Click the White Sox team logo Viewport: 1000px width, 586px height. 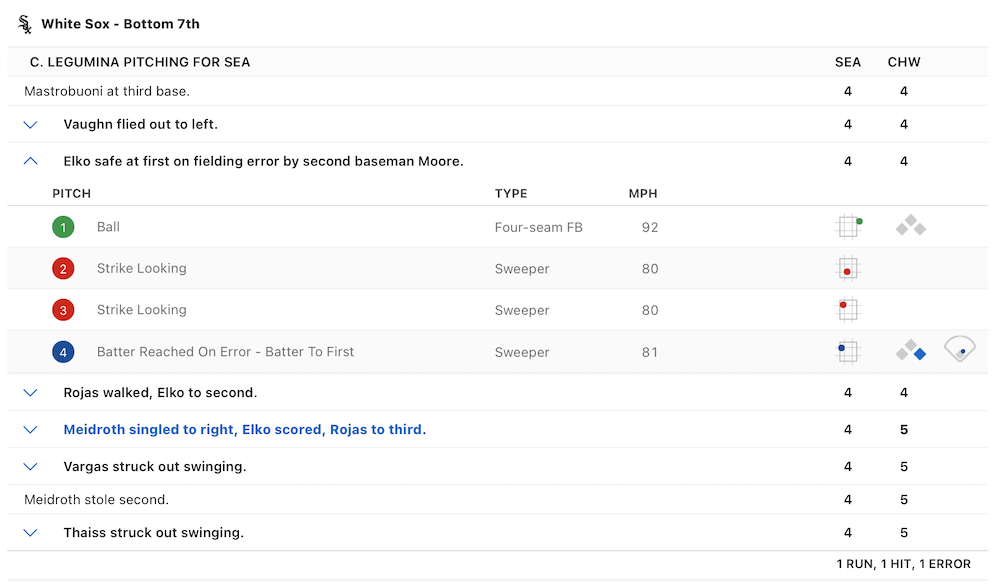click(x=25, y=24)
